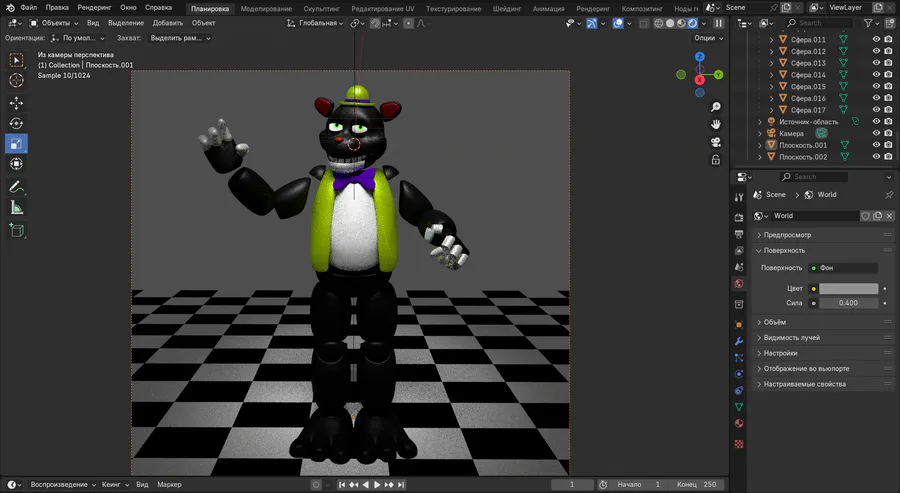Expand the Камера object tree
Image resolution: width=900 pixels, height=493 pixels.
tap(760, 133)
